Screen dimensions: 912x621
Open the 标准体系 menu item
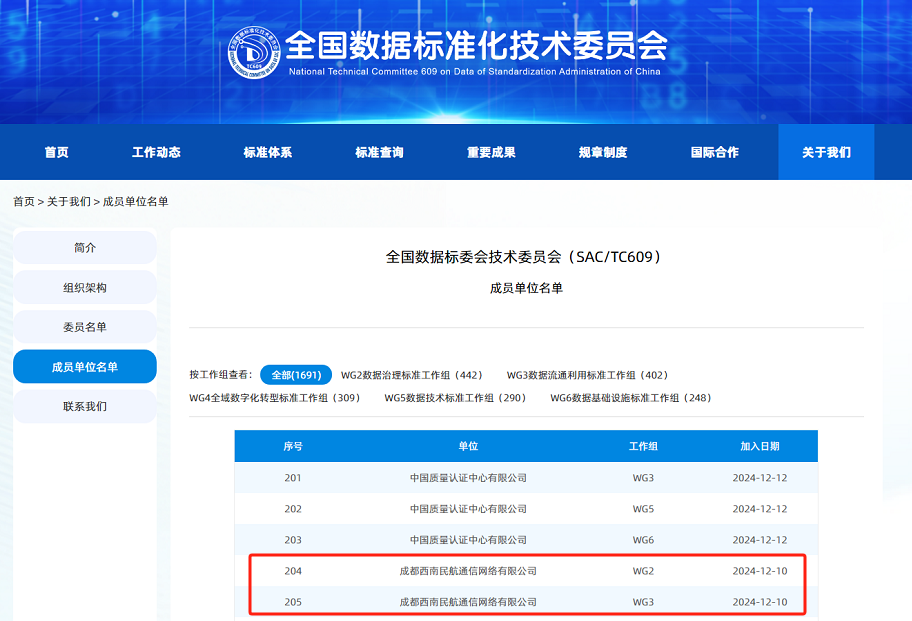point(268,152)
